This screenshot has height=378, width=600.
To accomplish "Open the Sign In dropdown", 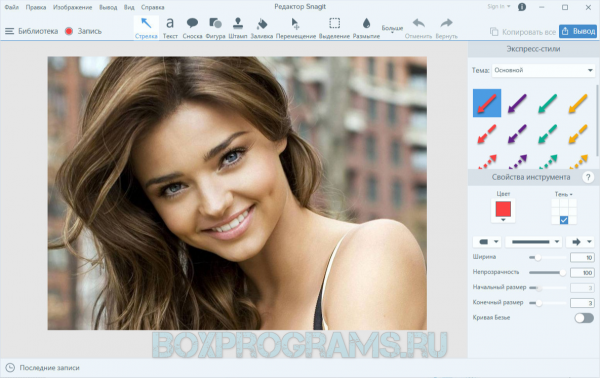I will tap(499, 7).
